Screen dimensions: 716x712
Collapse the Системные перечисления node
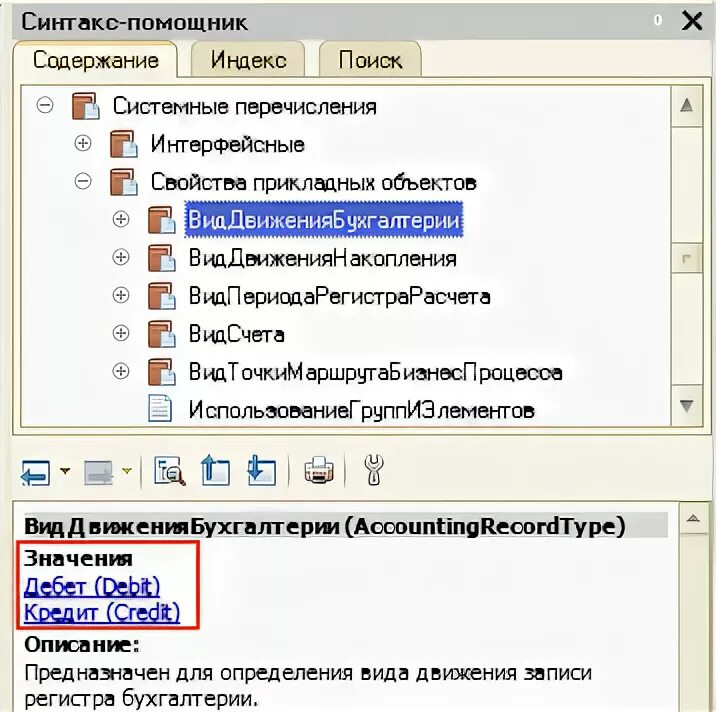click(x=45, y=105)
